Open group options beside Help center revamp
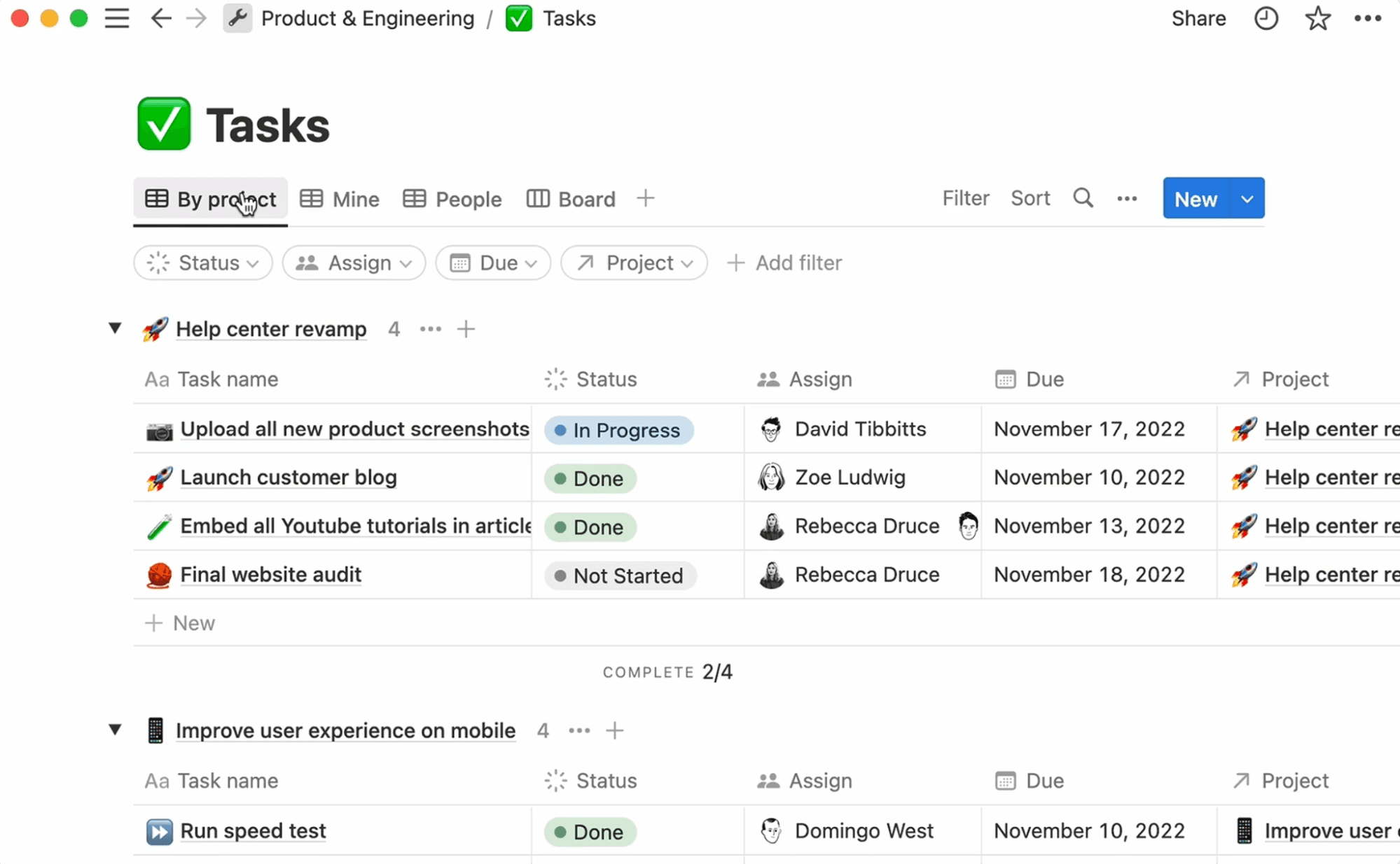This screenshot has width=1400, height=864. tap(429, 329)
